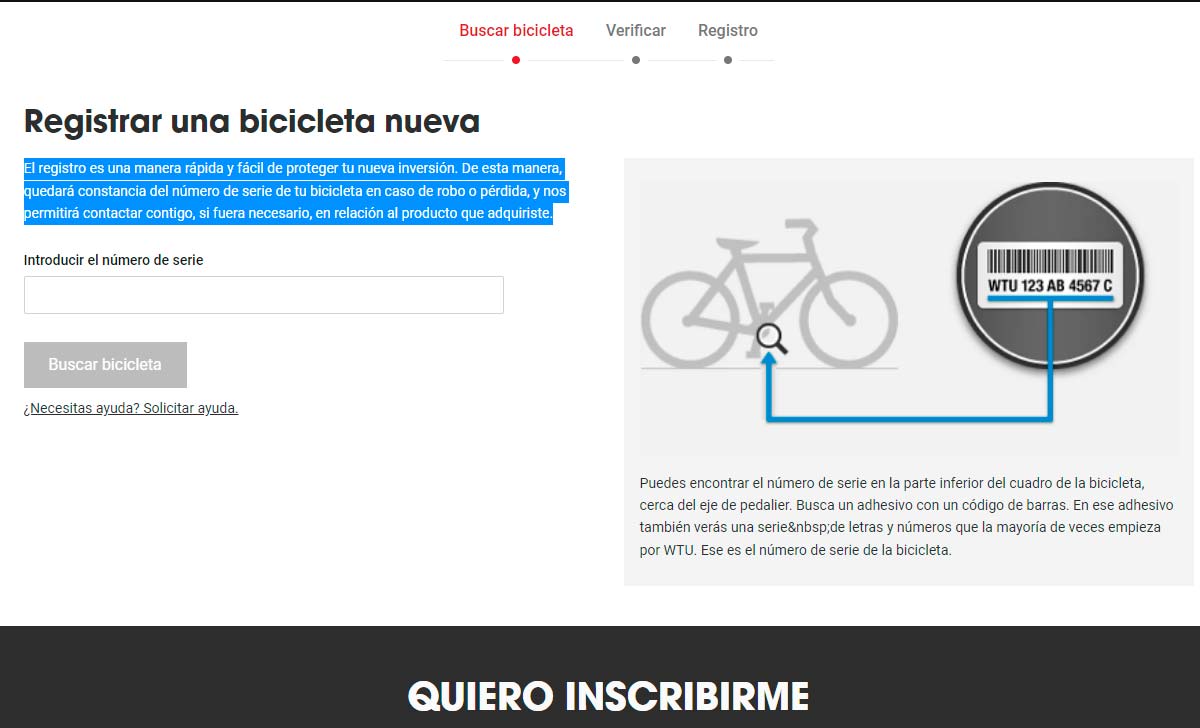Go to the Registro step
This screenshot has height=728, width=1200.
728,30
